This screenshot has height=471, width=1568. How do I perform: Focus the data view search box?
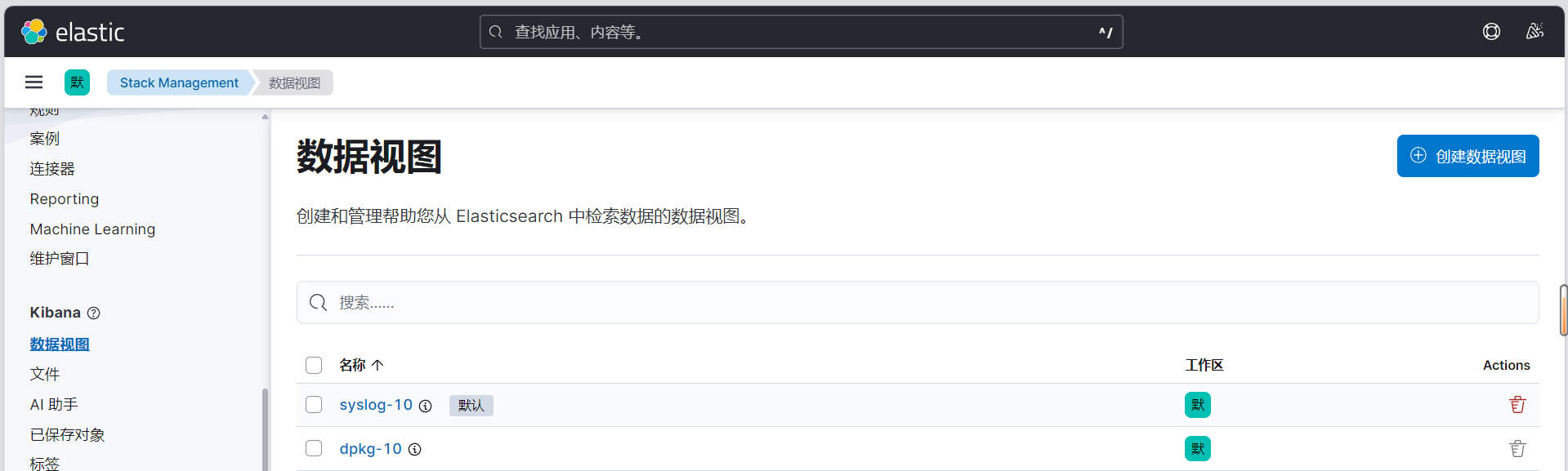[x=918, y=303]
